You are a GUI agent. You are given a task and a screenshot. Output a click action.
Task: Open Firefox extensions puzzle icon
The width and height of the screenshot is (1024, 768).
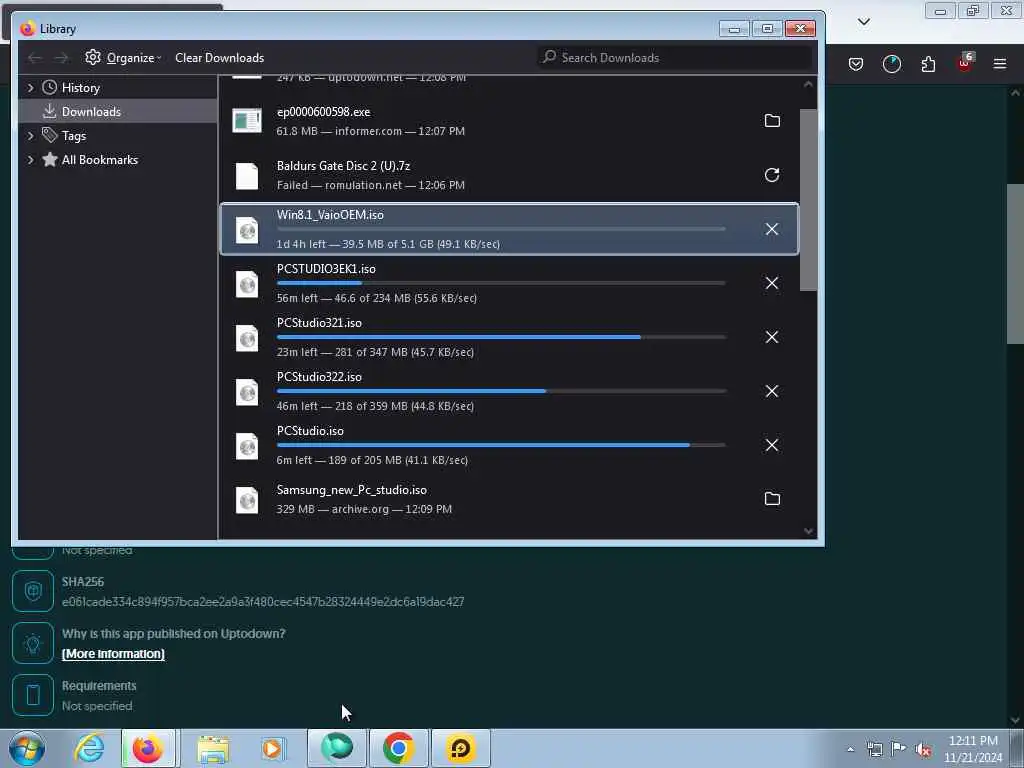pos(928,64)
